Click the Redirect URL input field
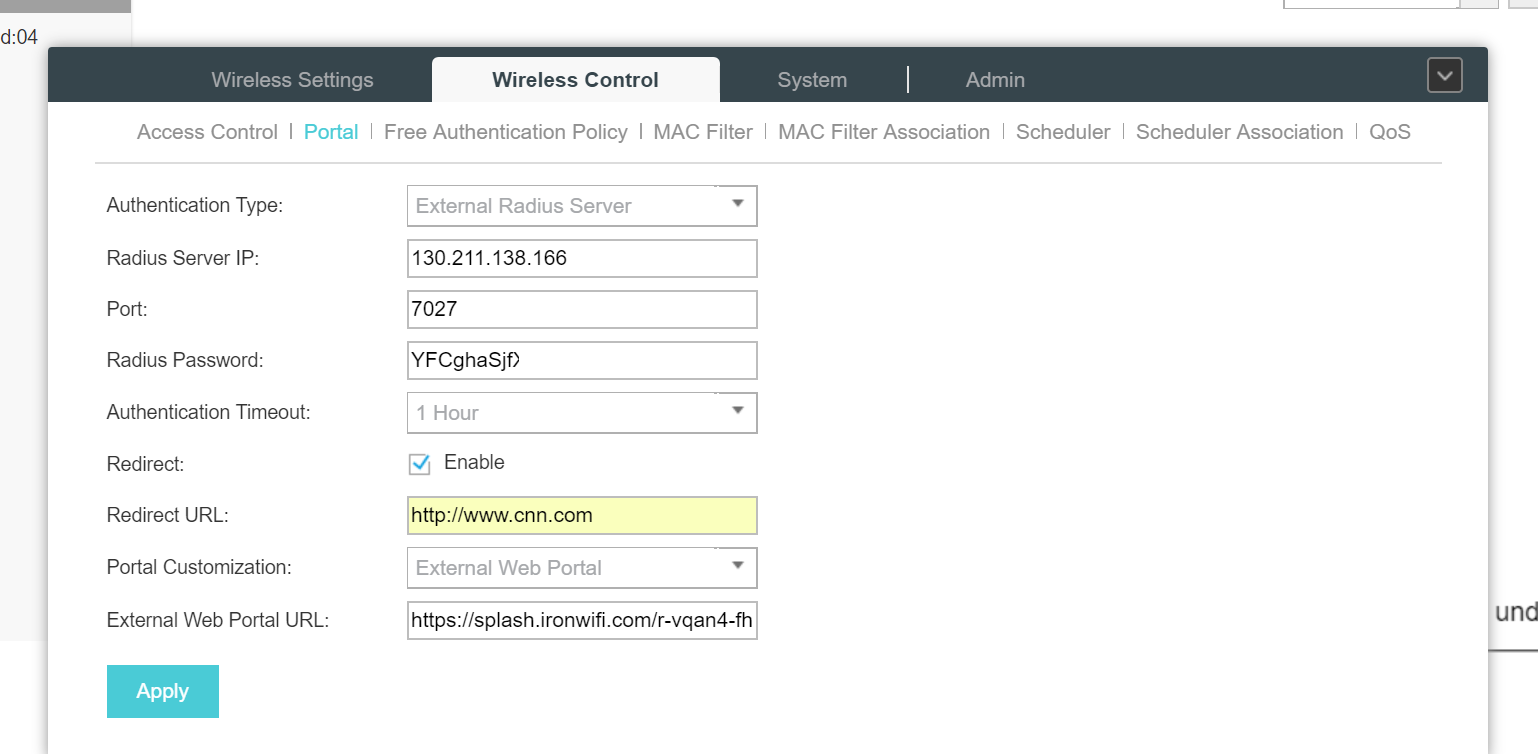This screenshot has height=754, width=1538. (581, 515)
